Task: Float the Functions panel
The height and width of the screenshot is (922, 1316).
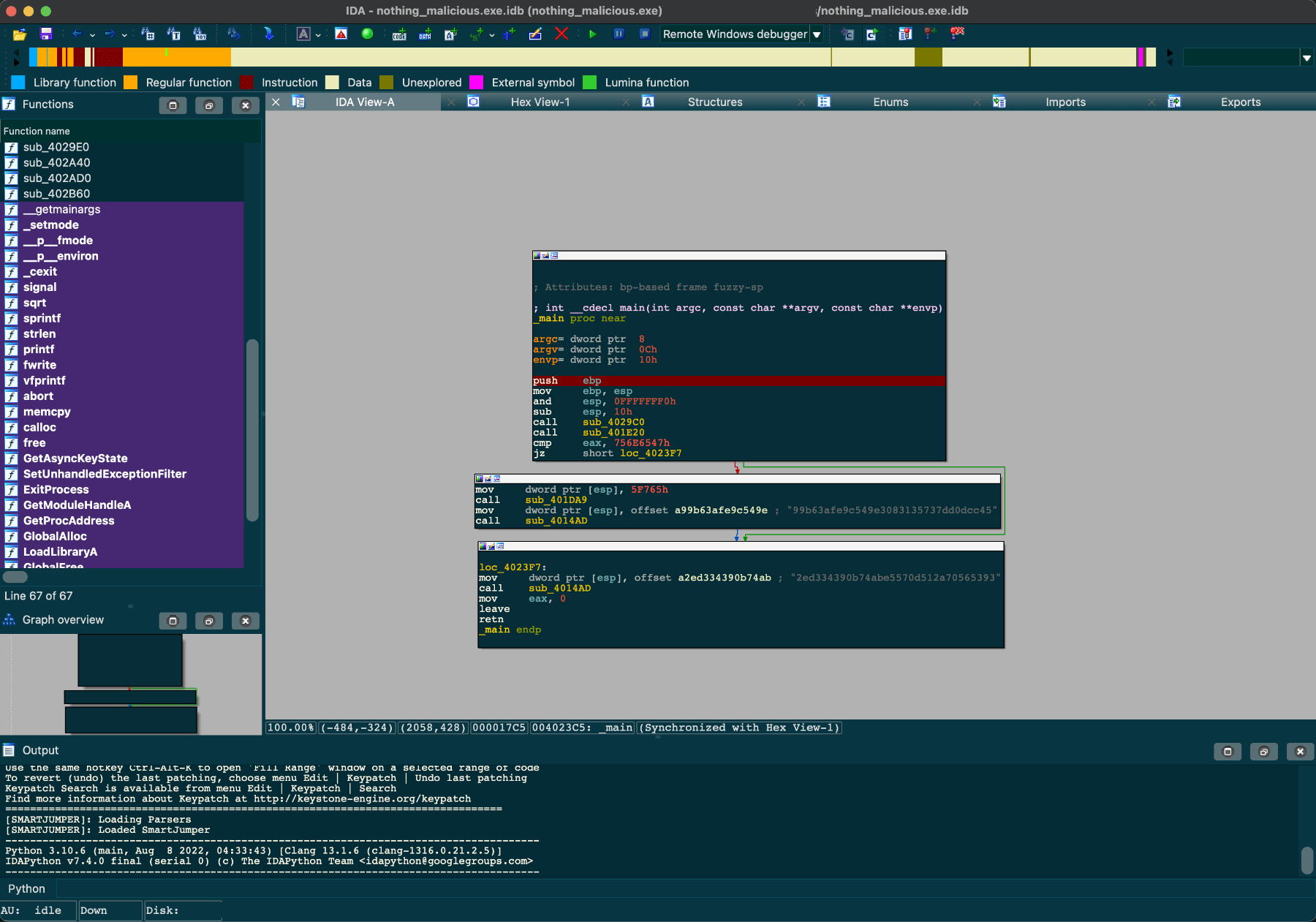Action: coord(209,105)
